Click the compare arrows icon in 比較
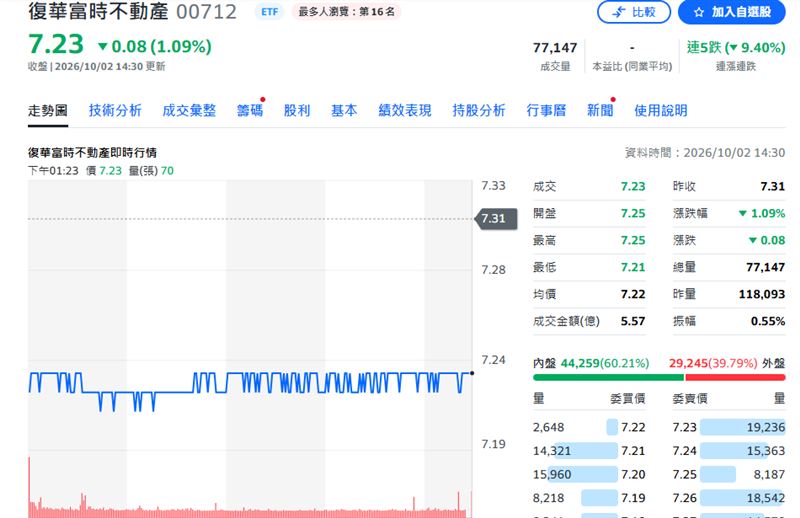800x518 pixels. (619, 12)
